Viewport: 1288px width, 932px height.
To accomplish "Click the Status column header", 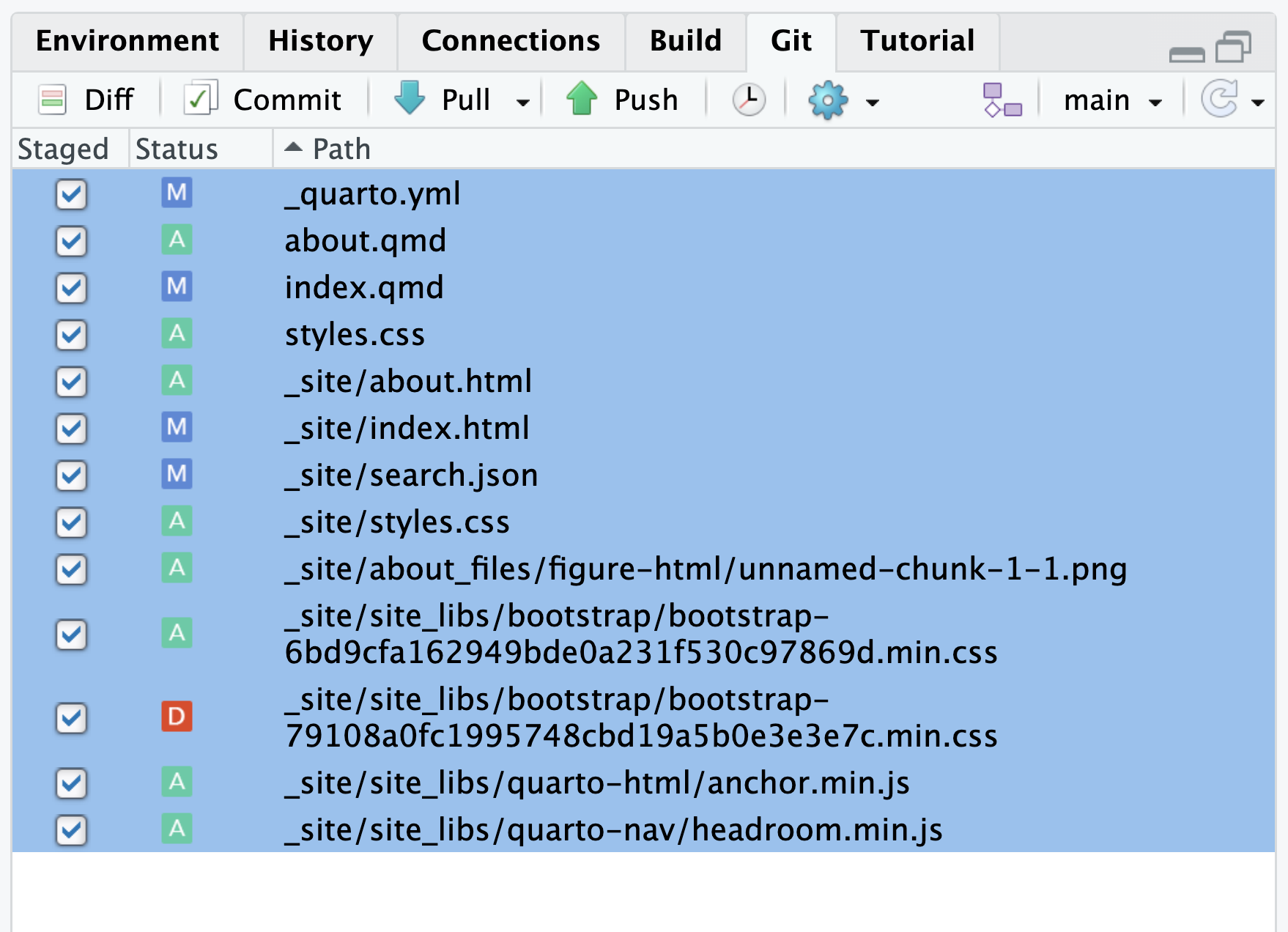I will point(177,149).
